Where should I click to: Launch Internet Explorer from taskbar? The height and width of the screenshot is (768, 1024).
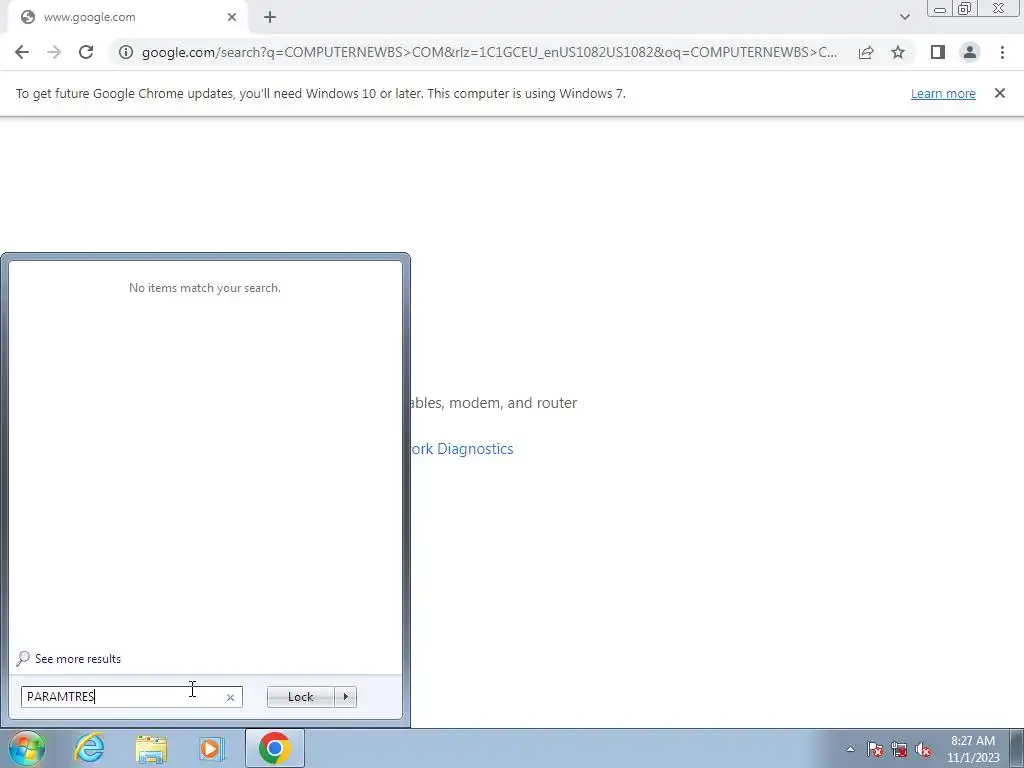click(89, 748)
